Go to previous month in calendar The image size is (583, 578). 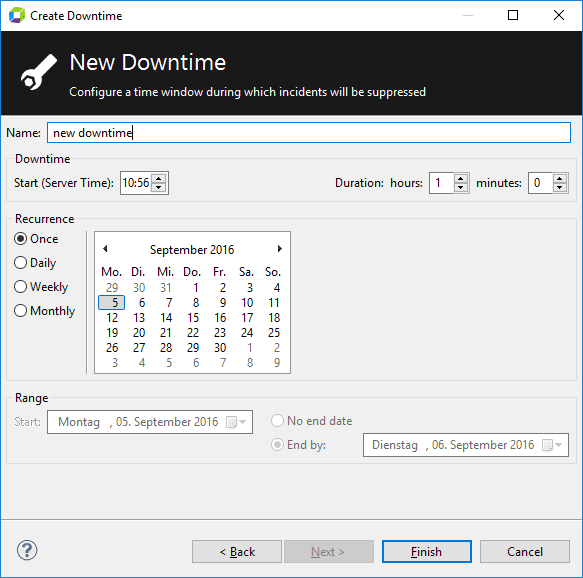coord(105,249)
